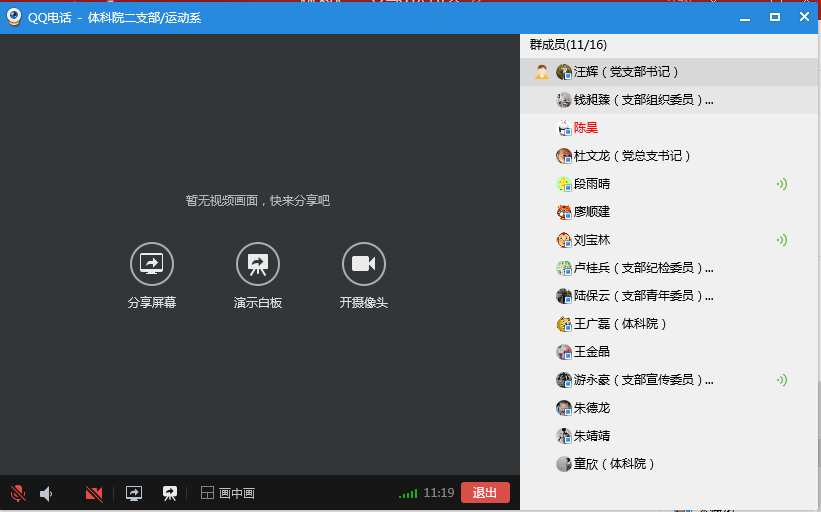Enable the disabled camera in bottom toolbar

pos(94,493)
